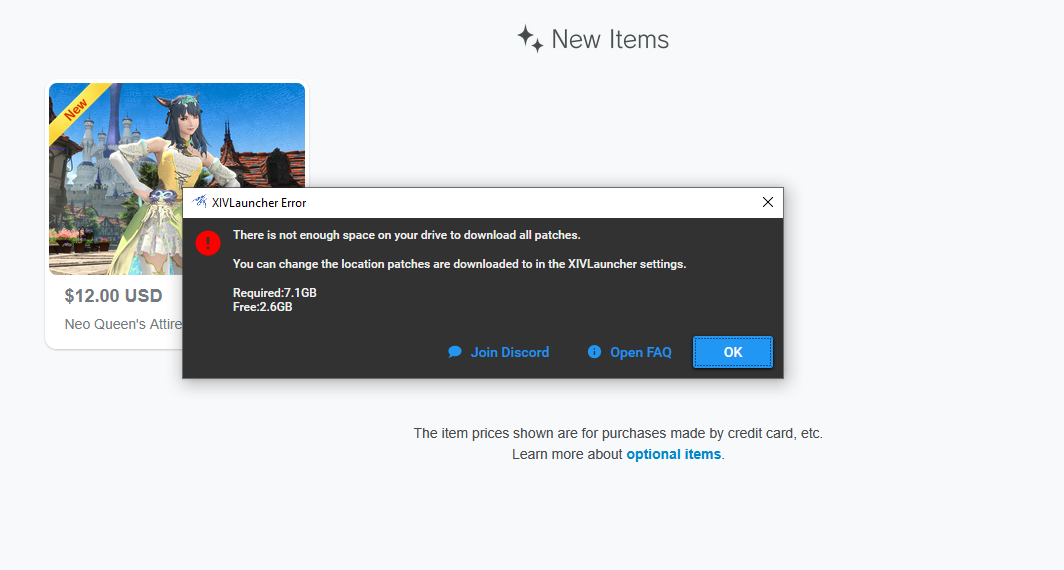This screenshot has width=1064, height=570.
Task: Click the XIVLauncher title bar icon
Action: coord(200,202)
